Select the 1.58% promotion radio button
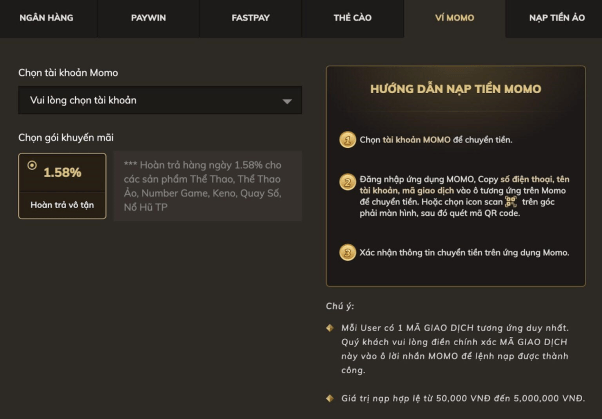The image size is (602, 419). tap(32, 166)
